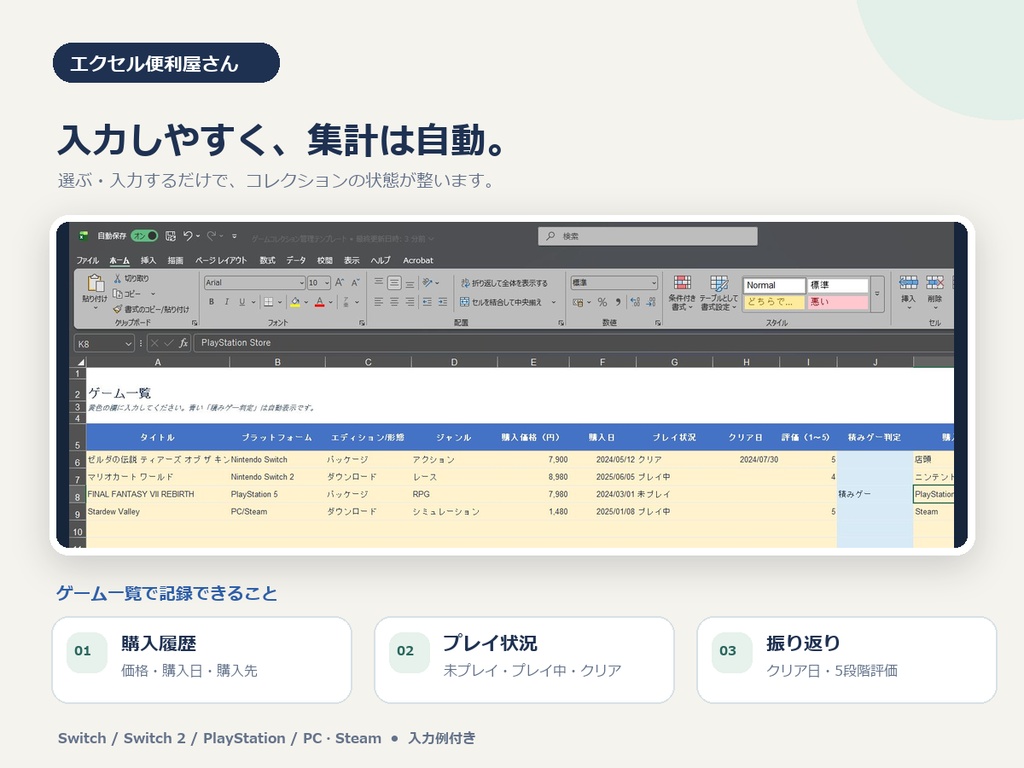Toggle the 自動保存 AutoSave switch

pos(144,236)
